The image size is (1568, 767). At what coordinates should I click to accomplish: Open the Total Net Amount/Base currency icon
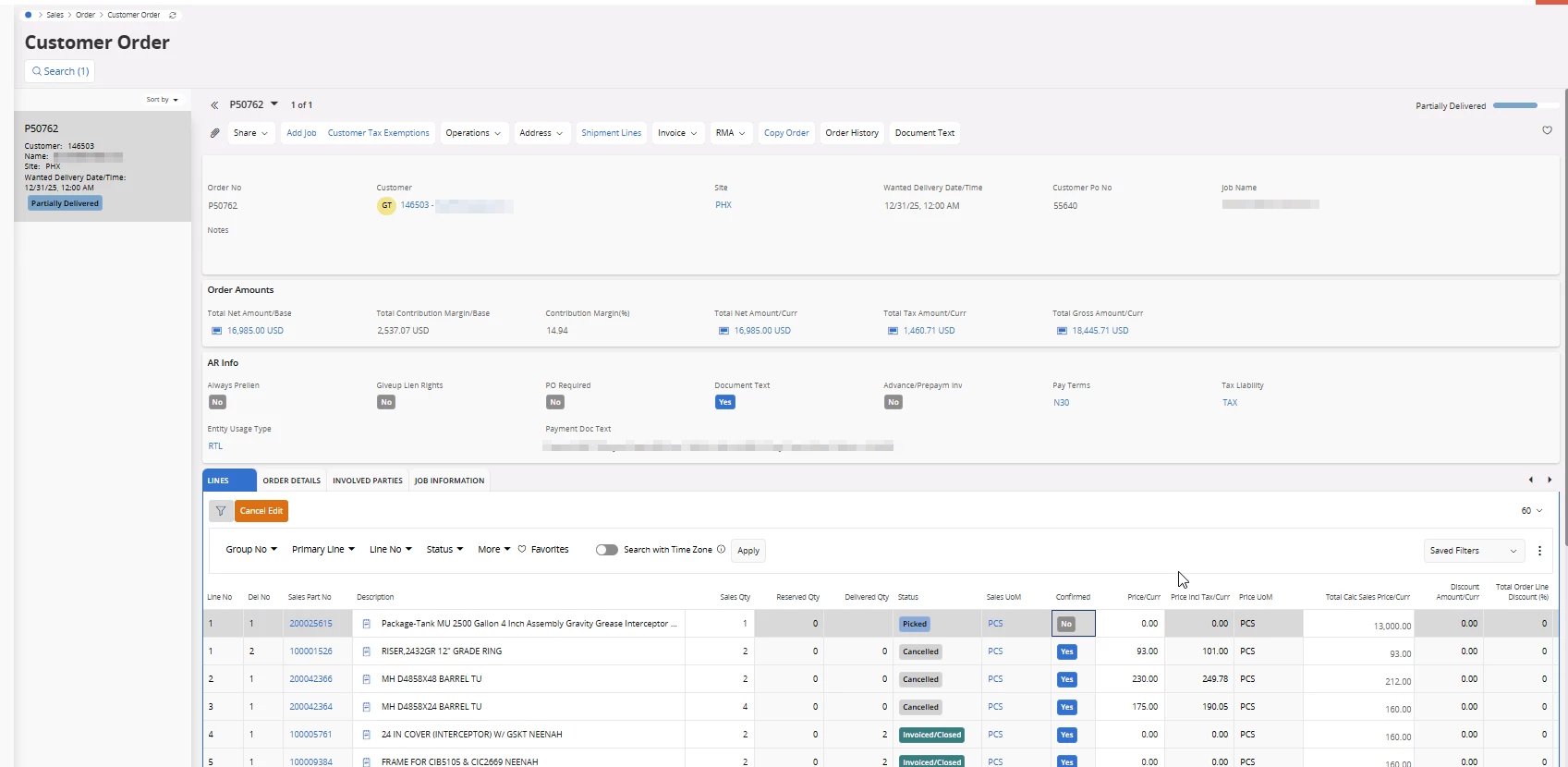217,331
